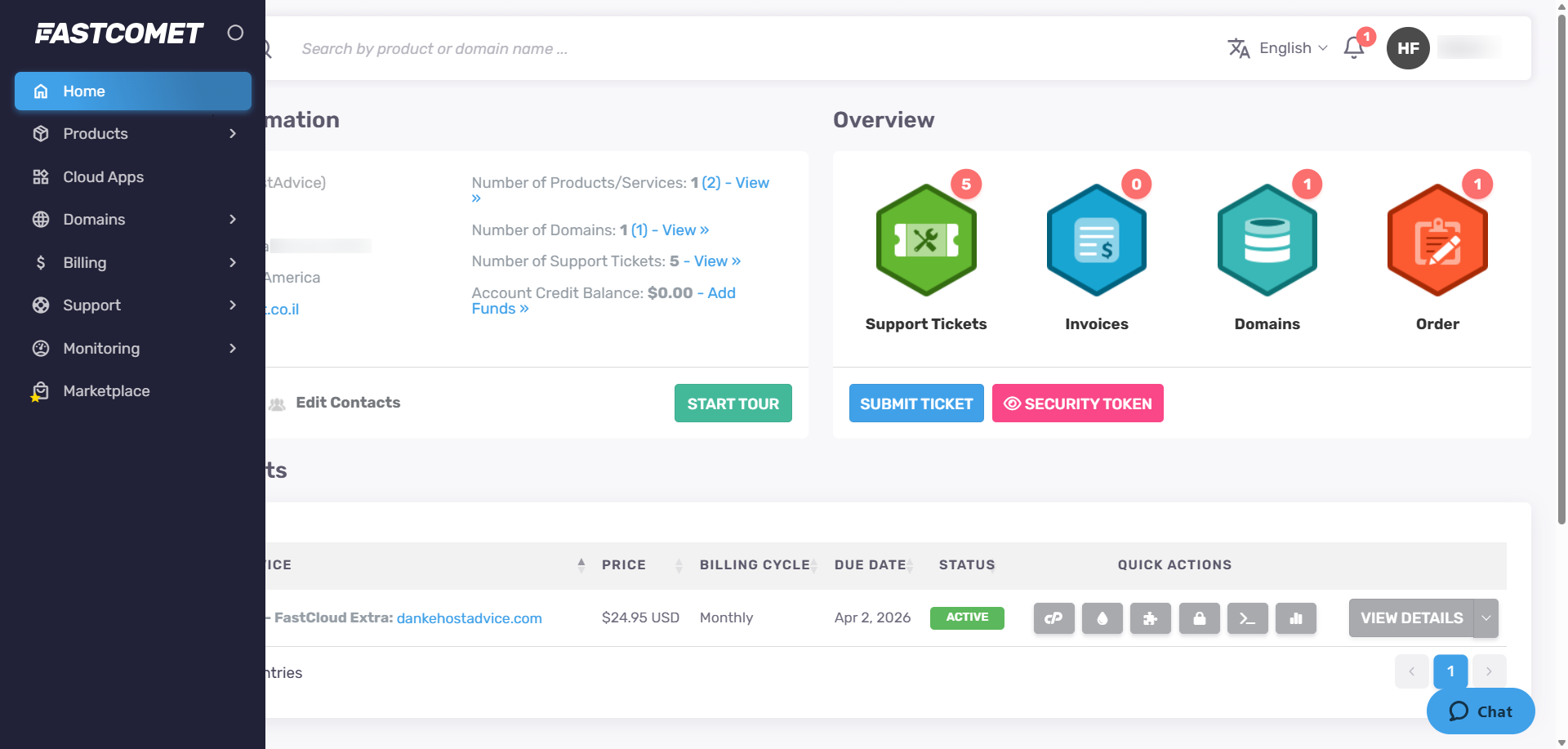1568x749 pixels.
Task: Open the Marketplace menu item
Action: point(133,391)
